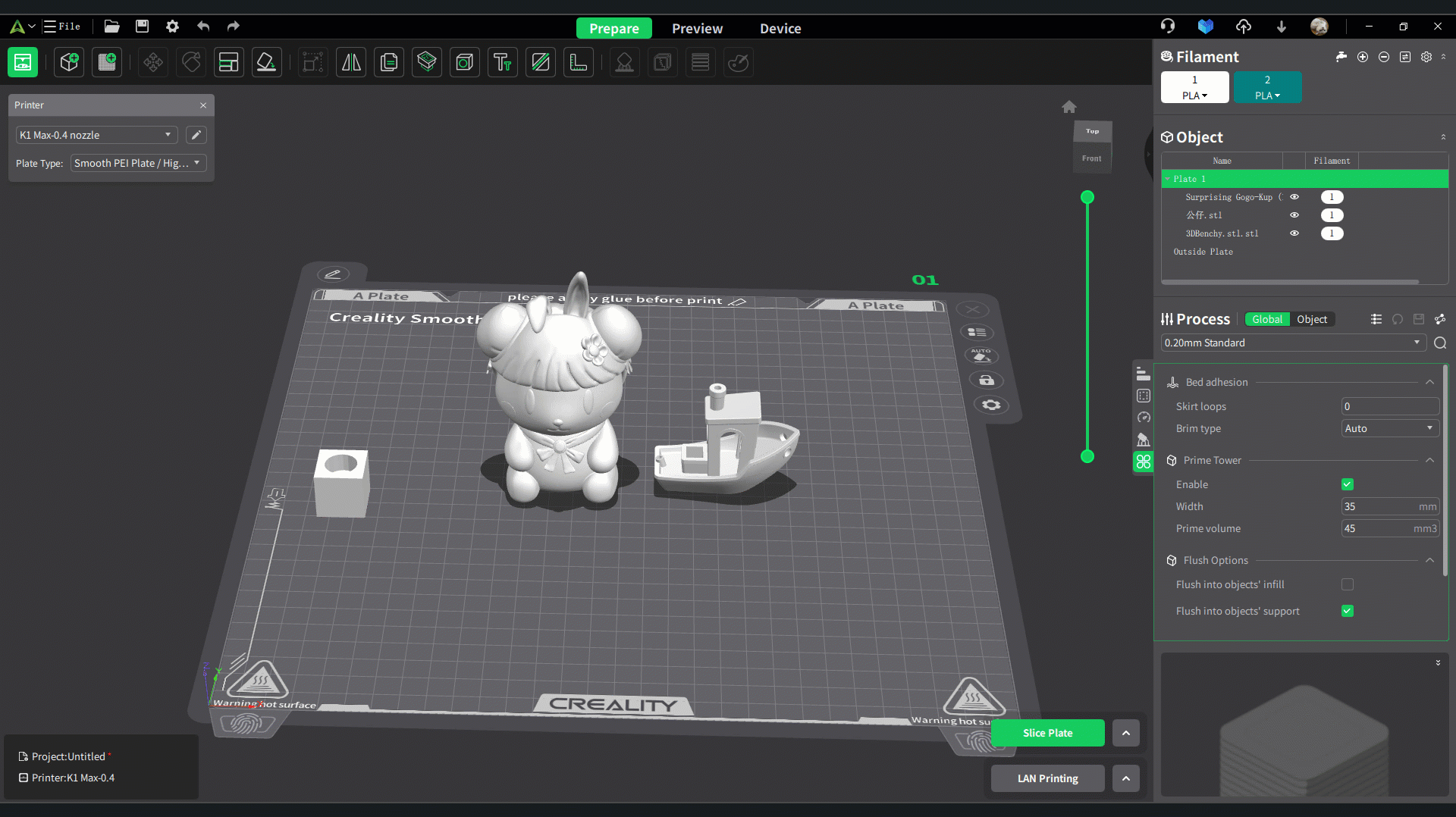Open the Brim type dropdown

1389,428
